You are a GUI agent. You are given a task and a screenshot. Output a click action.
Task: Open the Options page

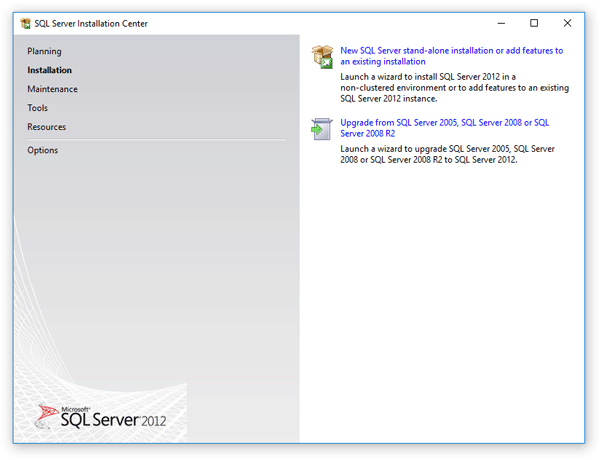pos(42,150)
